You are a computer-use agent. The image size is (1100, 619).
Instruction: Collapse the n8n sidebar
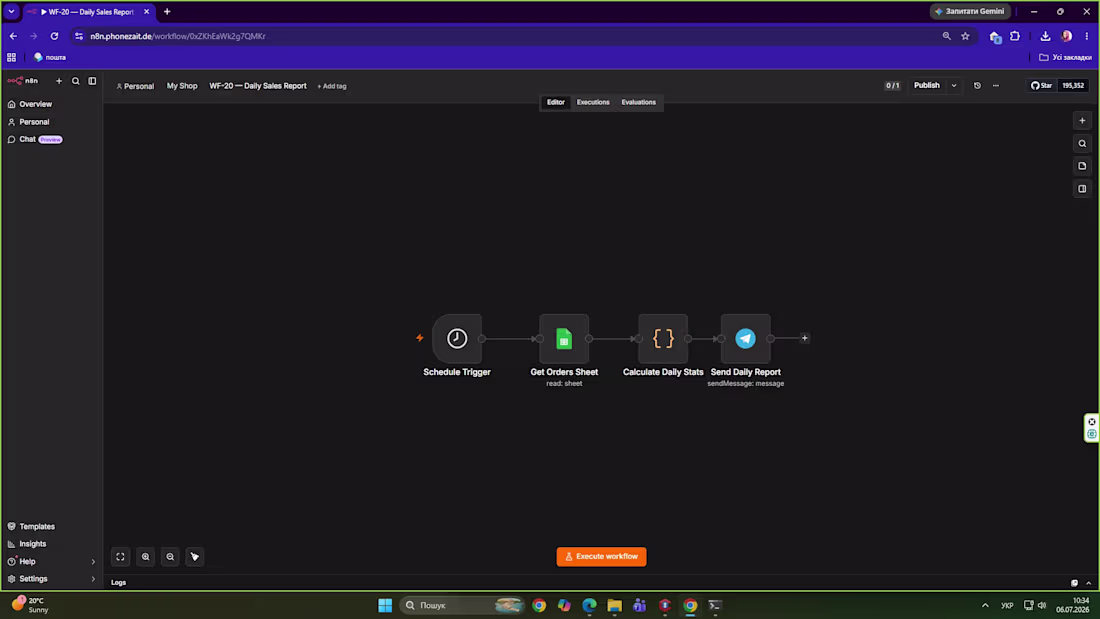(x=92, y=81)
